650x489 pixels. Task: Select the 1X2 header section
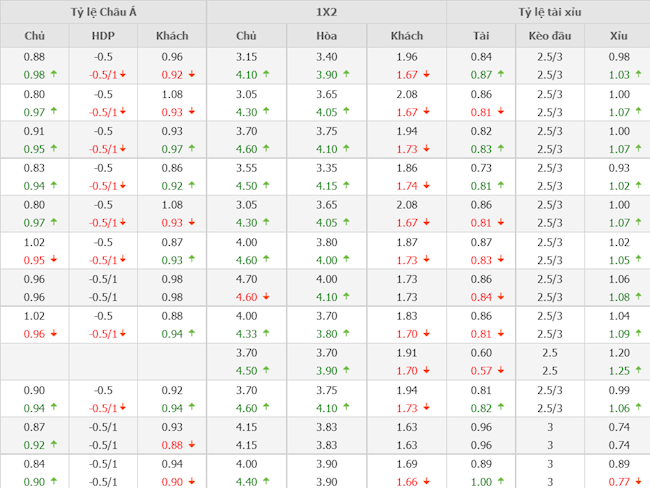pyautogui.click(x=326, y=12)
